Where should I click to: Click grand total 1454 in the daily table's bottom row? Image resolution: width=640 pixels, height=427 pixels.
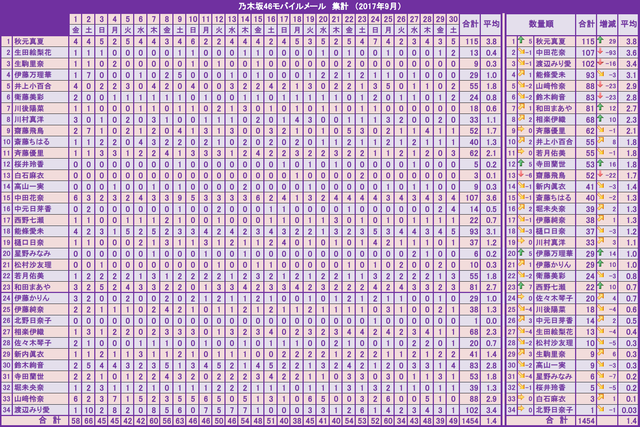(470, 421)
